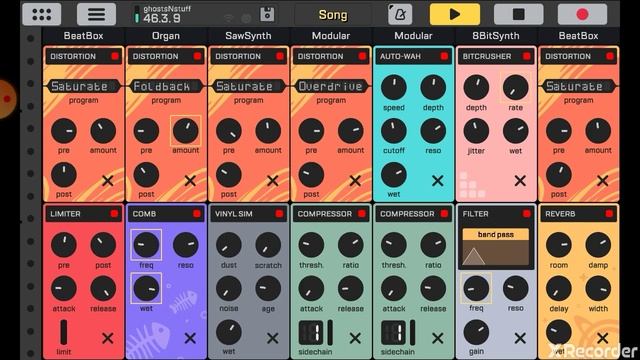Remove the Auto-Wah effect with its X
The width and height of the screenshot is (640, 360).
[x=438, y=180]
